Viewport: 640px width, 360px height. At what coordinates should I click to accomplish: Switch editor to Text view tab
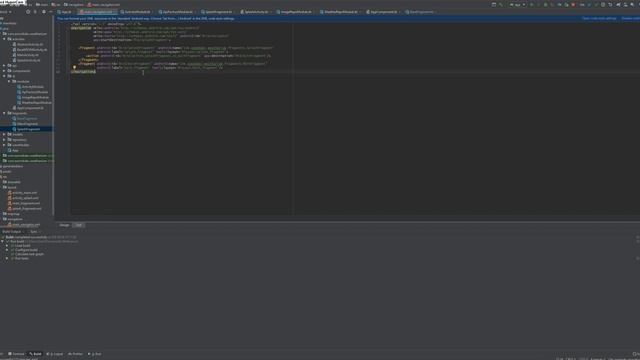tap(78, 225)
